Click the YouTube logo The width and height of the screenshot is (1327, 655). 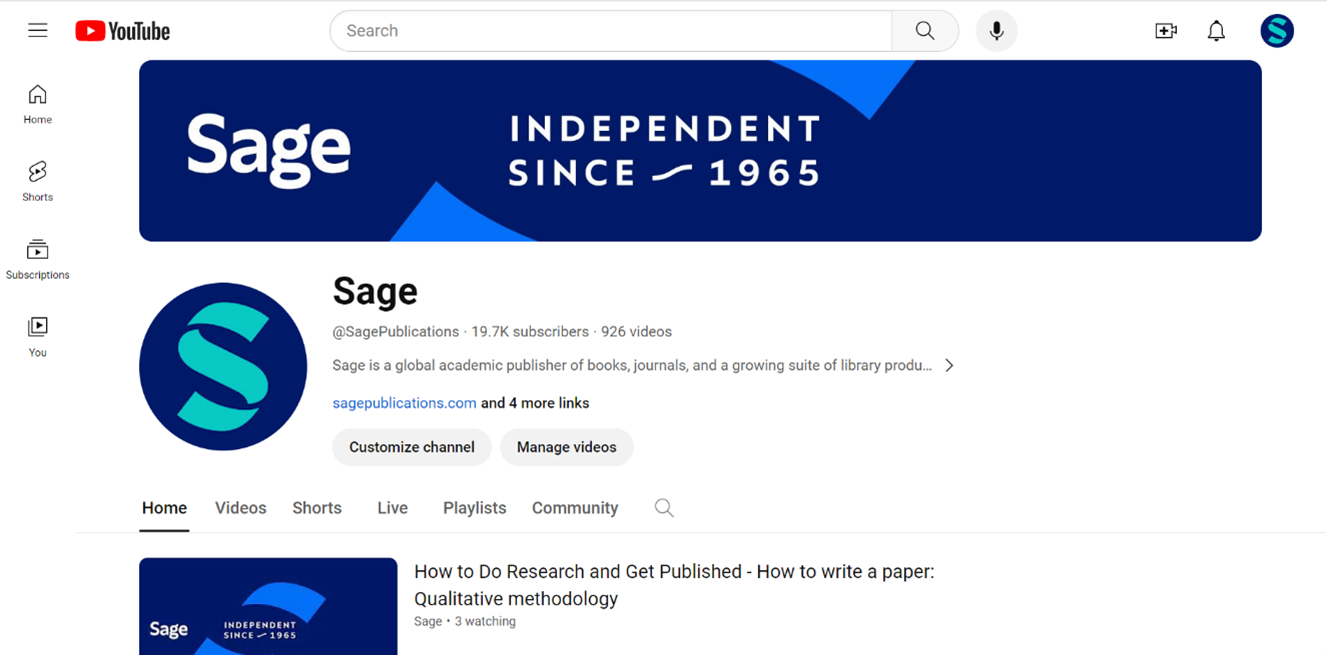(x=123, y=31)
